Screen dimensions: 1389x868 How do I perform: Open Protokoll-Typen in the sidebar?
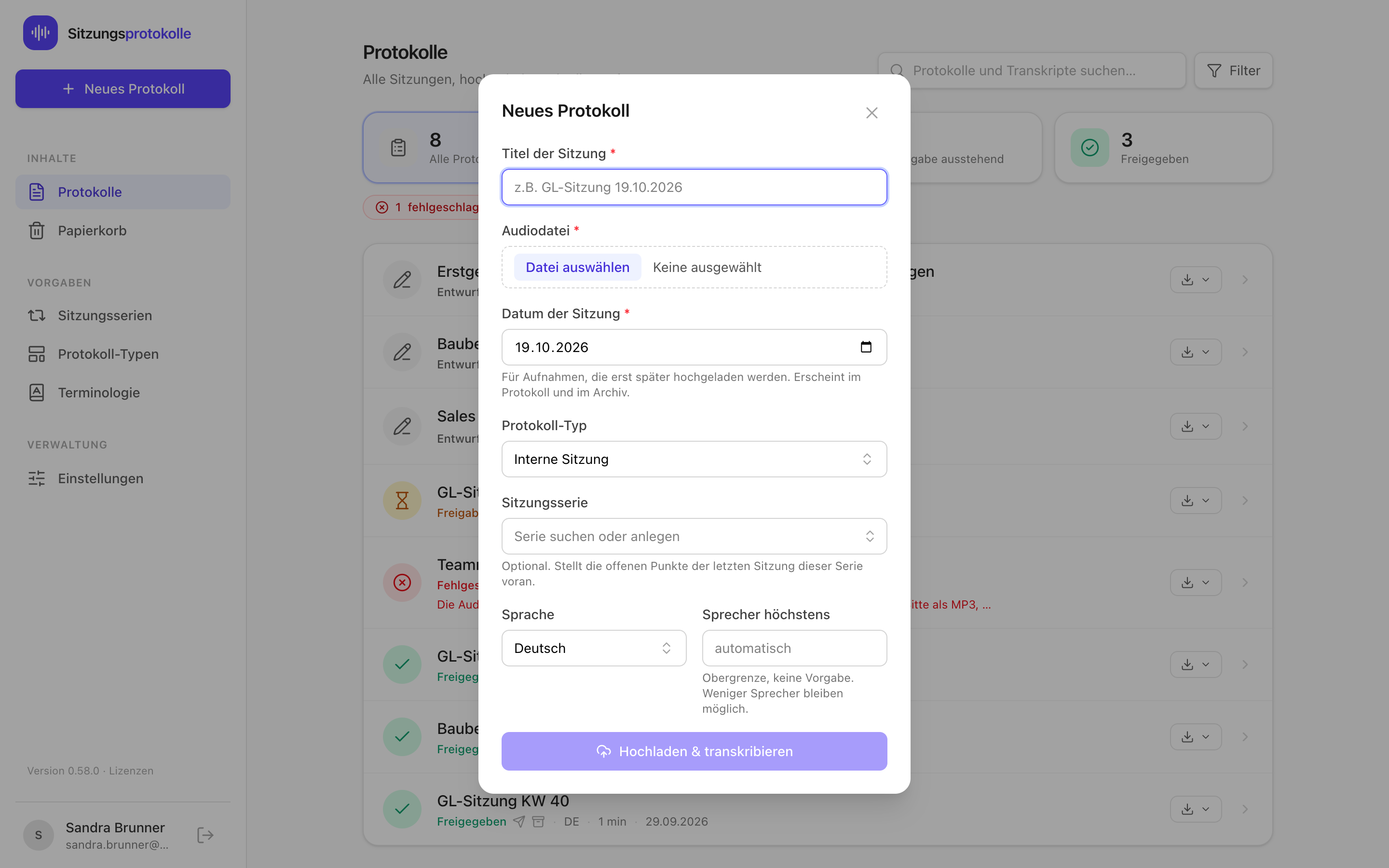[123, 353]
